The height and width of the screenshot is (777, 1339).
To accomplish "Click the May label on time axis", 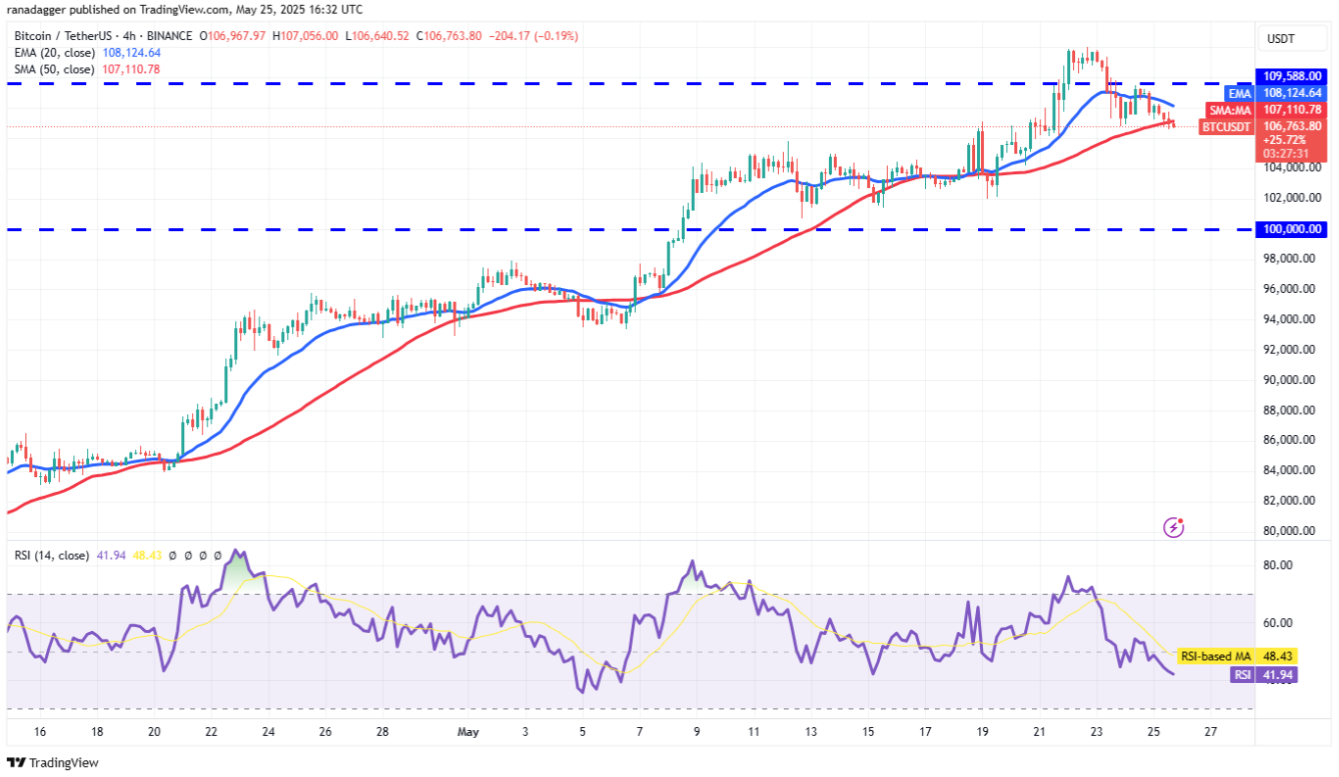I will (x=467, y=732).
